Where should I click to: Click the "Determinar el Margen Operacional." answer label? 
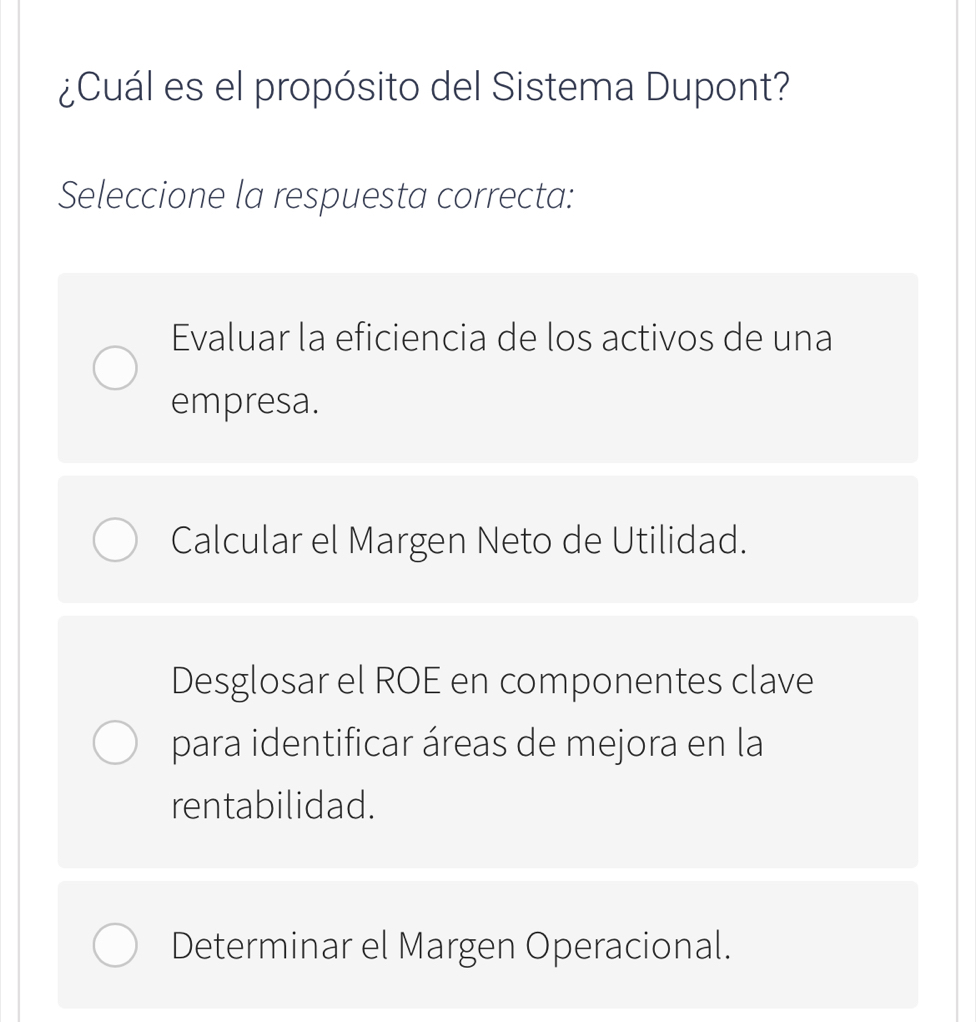pos(451,945)
